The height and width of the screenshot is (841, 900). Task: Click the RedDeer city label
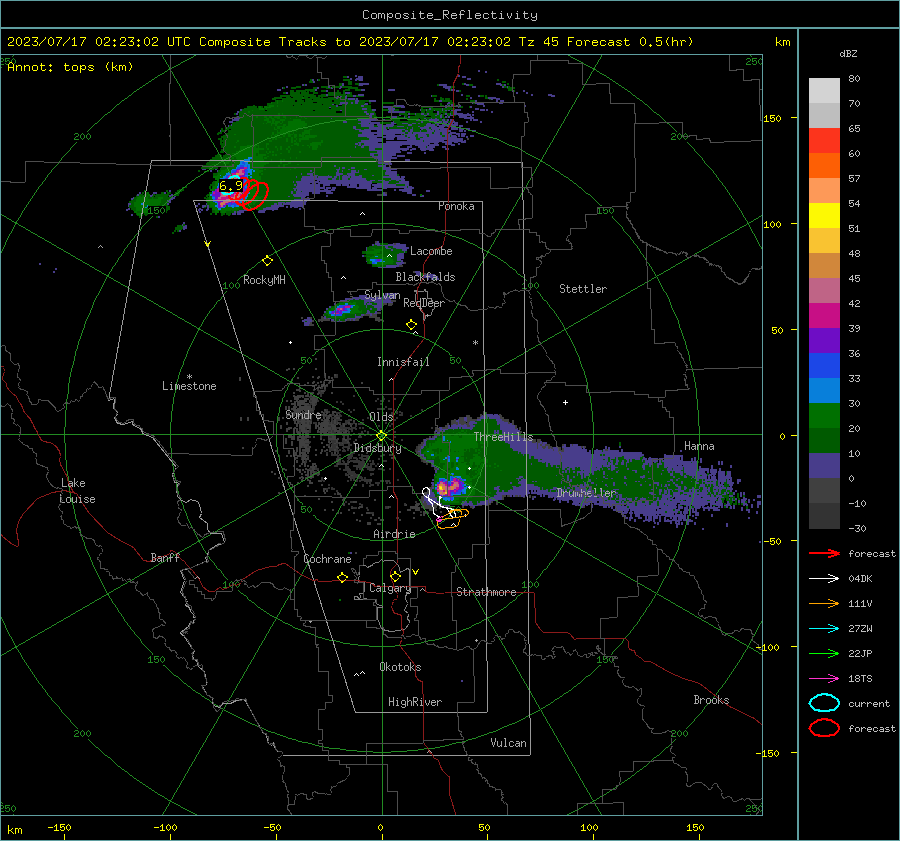pyautogui.click(x=424, y=303)
